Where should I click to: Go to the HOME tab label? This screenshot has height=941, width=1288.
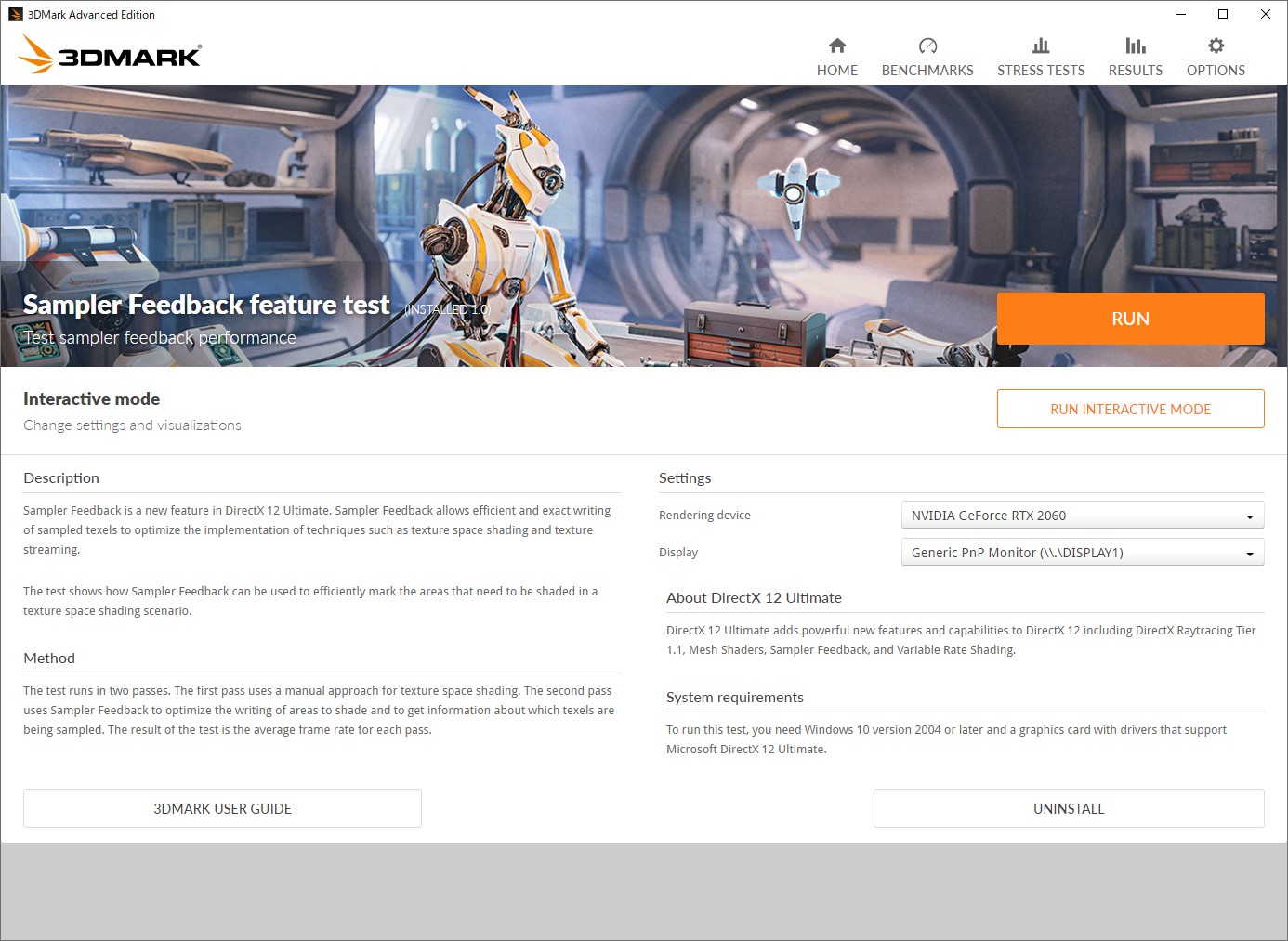tap(837, 71)
